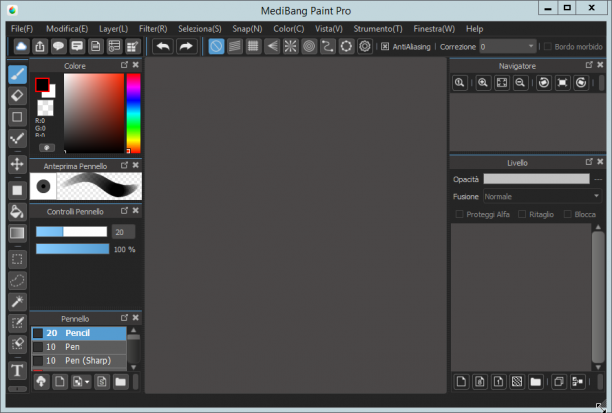Enable radial snap
The image size is (612, 413).
[x=290, y=46]
